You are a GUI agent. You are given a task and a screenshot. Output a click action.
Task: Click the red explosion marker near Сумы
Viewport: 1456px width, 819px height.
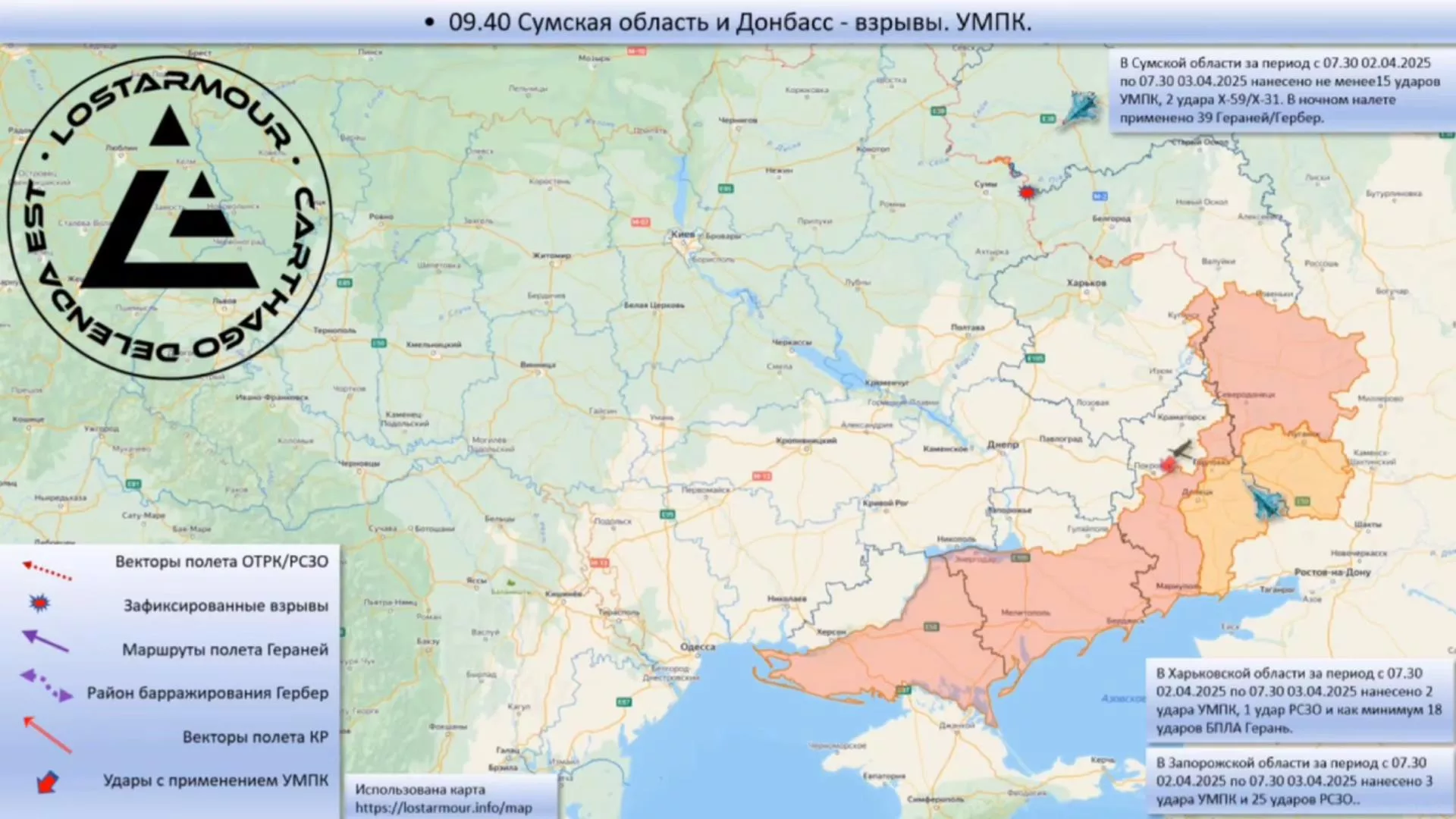click(1027, 193)
